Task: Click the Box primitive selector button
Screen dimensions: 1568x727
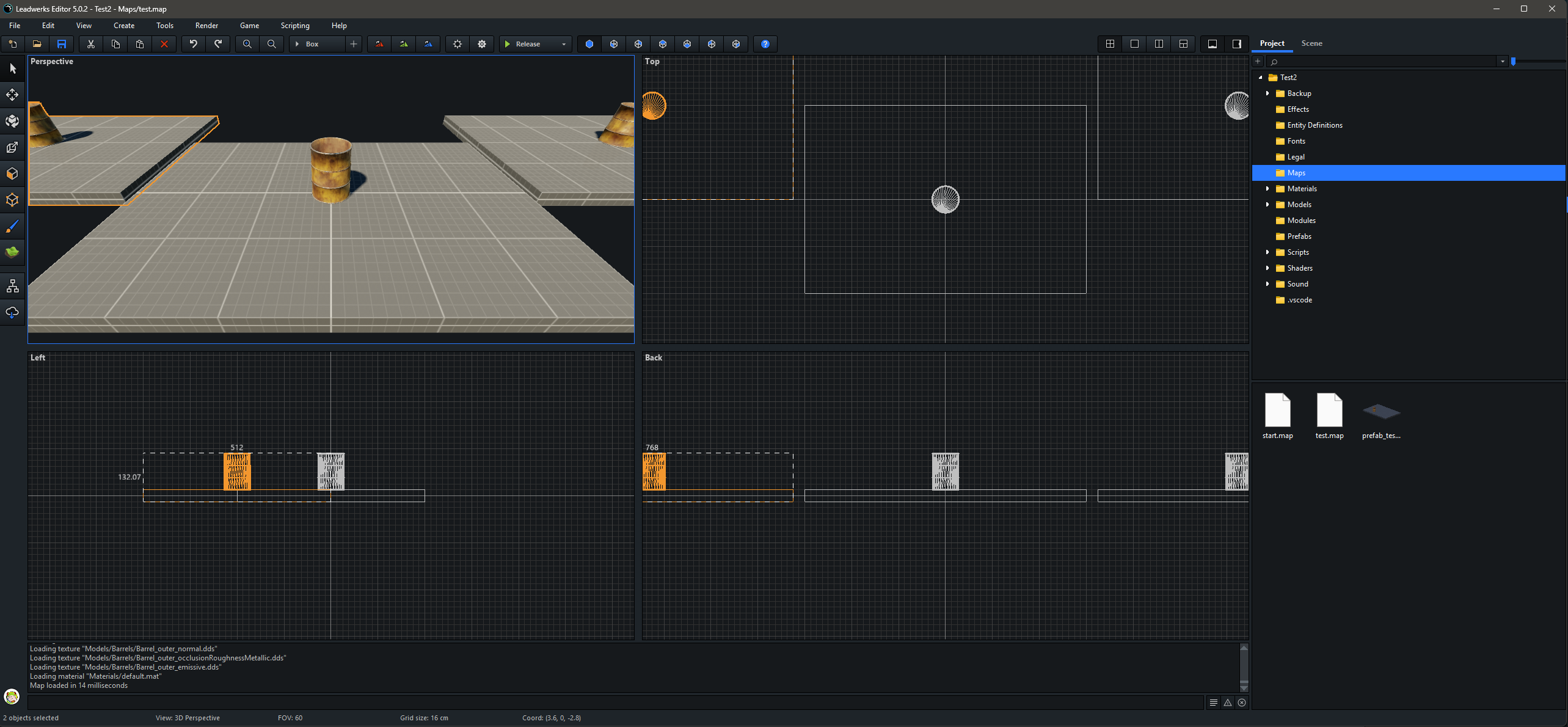Action: [318, 44]
